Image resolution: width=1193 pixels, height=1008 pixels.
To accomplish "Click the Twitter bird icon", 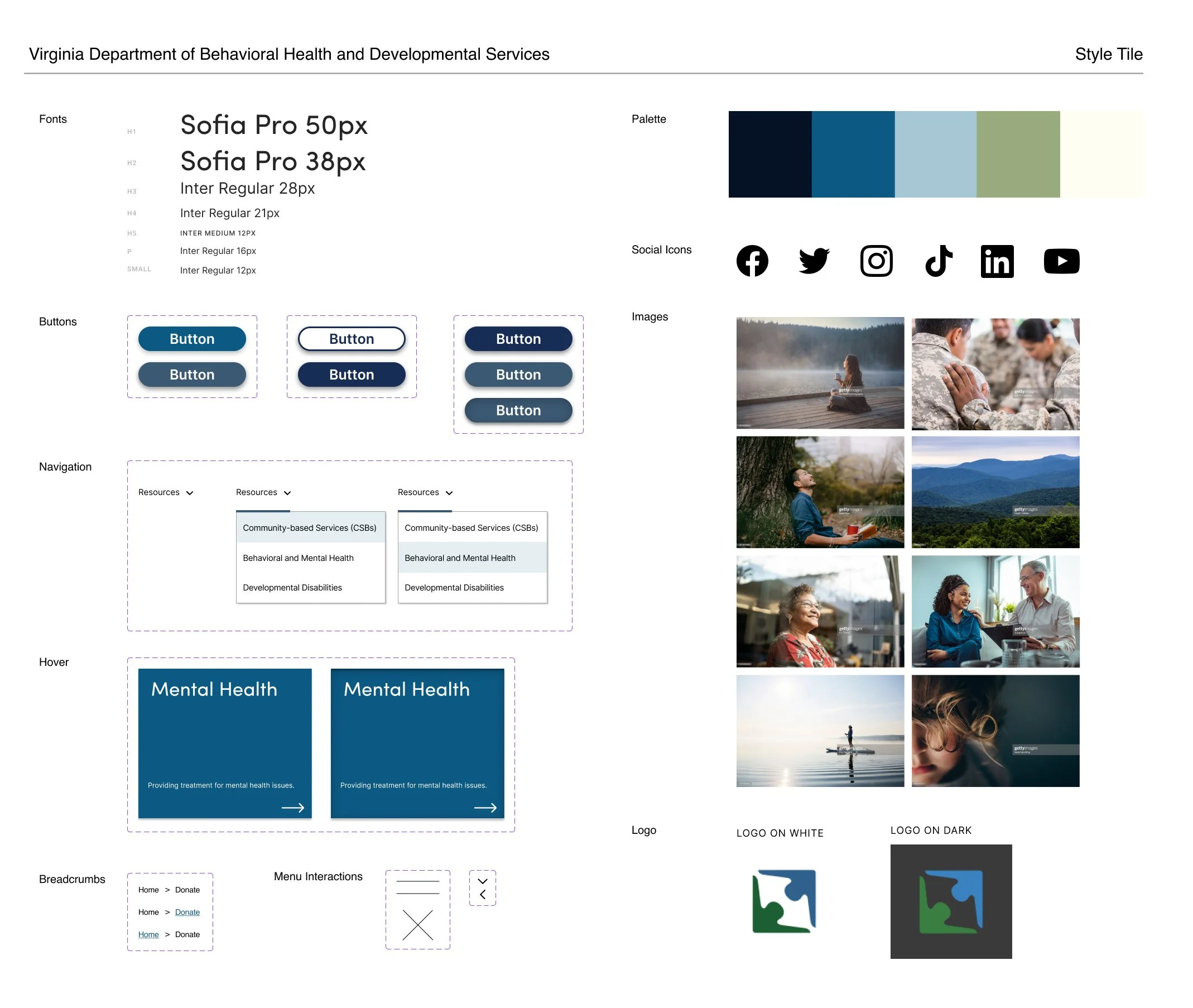I will tap(814, 261).
